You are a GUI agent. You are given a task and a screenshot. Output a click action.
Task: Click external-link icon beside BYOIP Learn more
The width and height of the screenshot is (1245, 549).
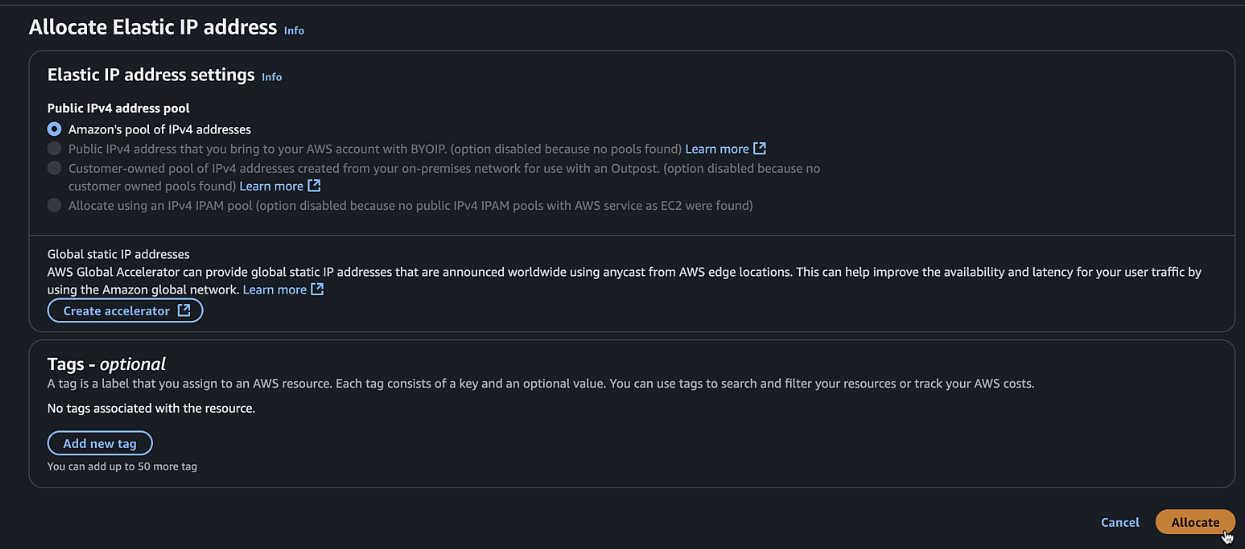coord(760,148)
